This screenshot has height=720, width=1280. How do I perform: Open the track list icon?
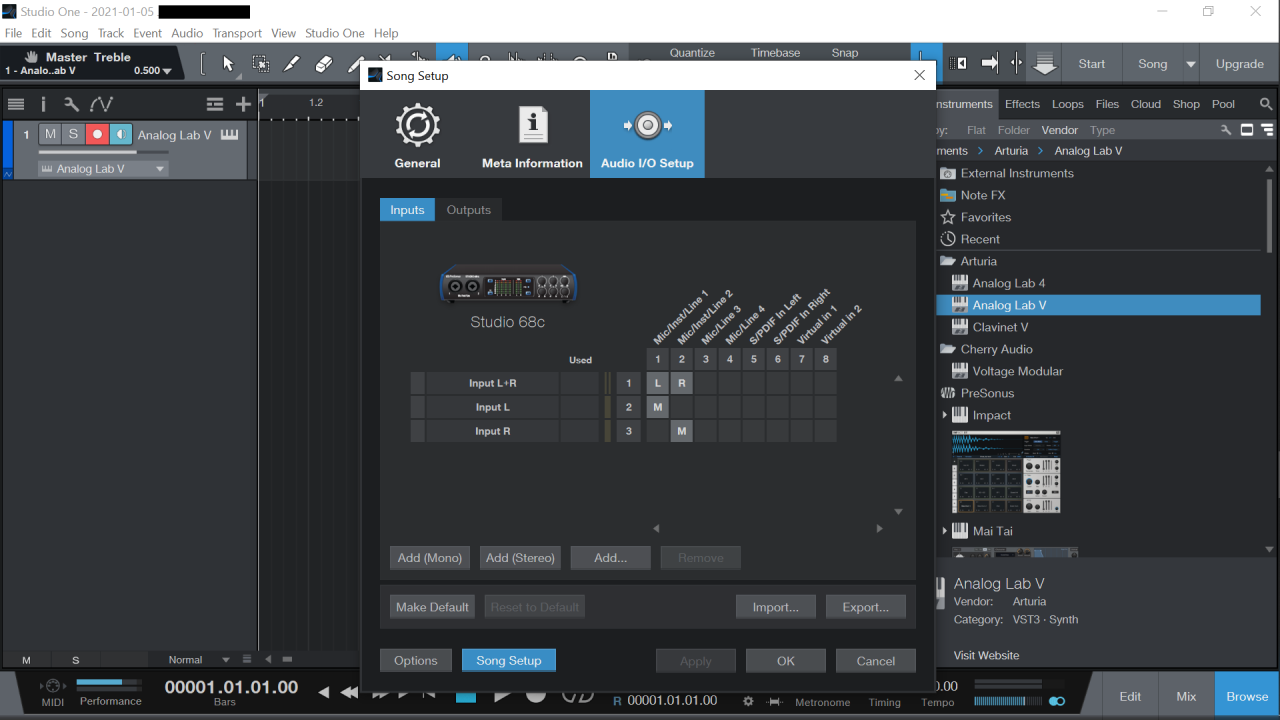tap(16, 104)
